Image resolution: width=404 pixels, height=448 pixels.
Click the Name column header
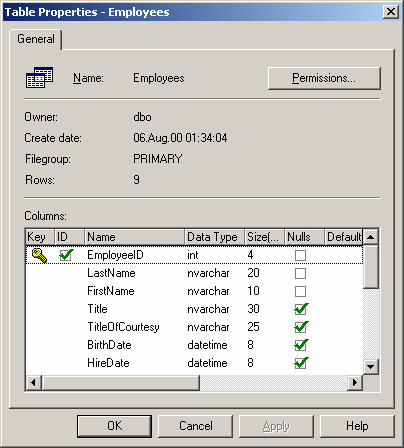(x=135, y=237)
